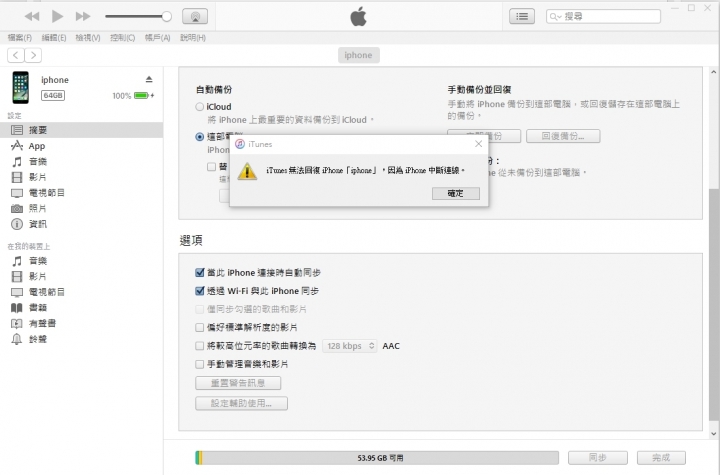Click the 同步 button
This screenshot has height=475, width=720.
coord(598,458)
